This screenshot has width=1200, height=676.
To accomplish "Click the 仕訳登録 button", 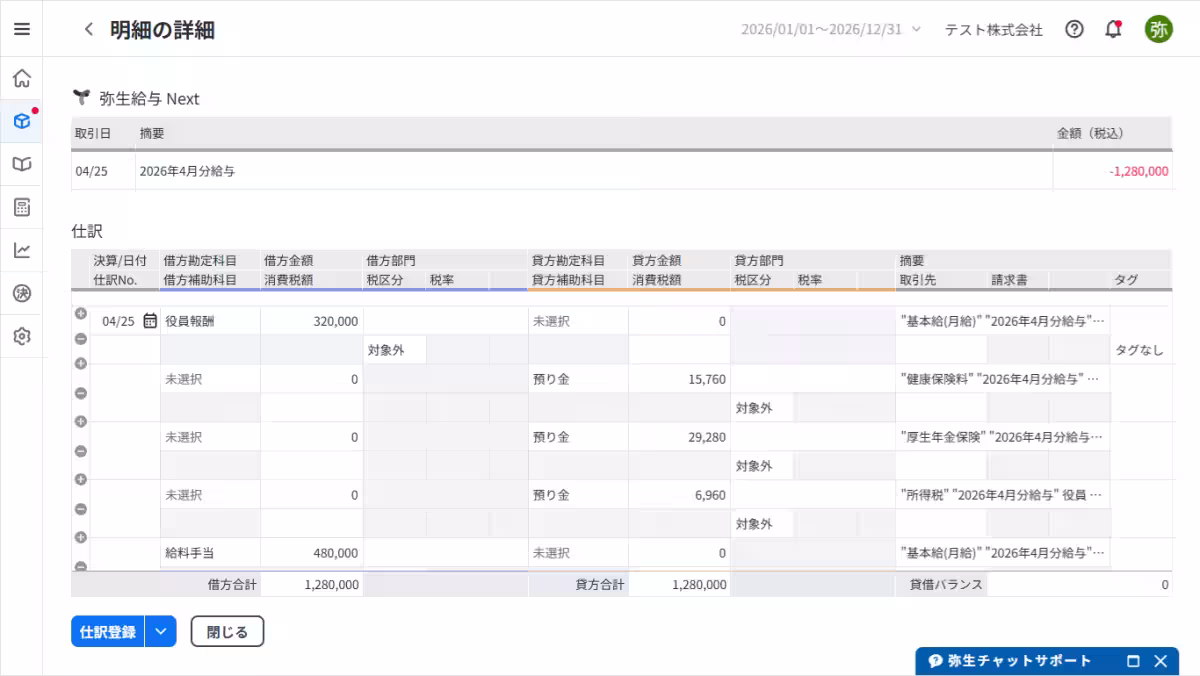I will 108,632.
